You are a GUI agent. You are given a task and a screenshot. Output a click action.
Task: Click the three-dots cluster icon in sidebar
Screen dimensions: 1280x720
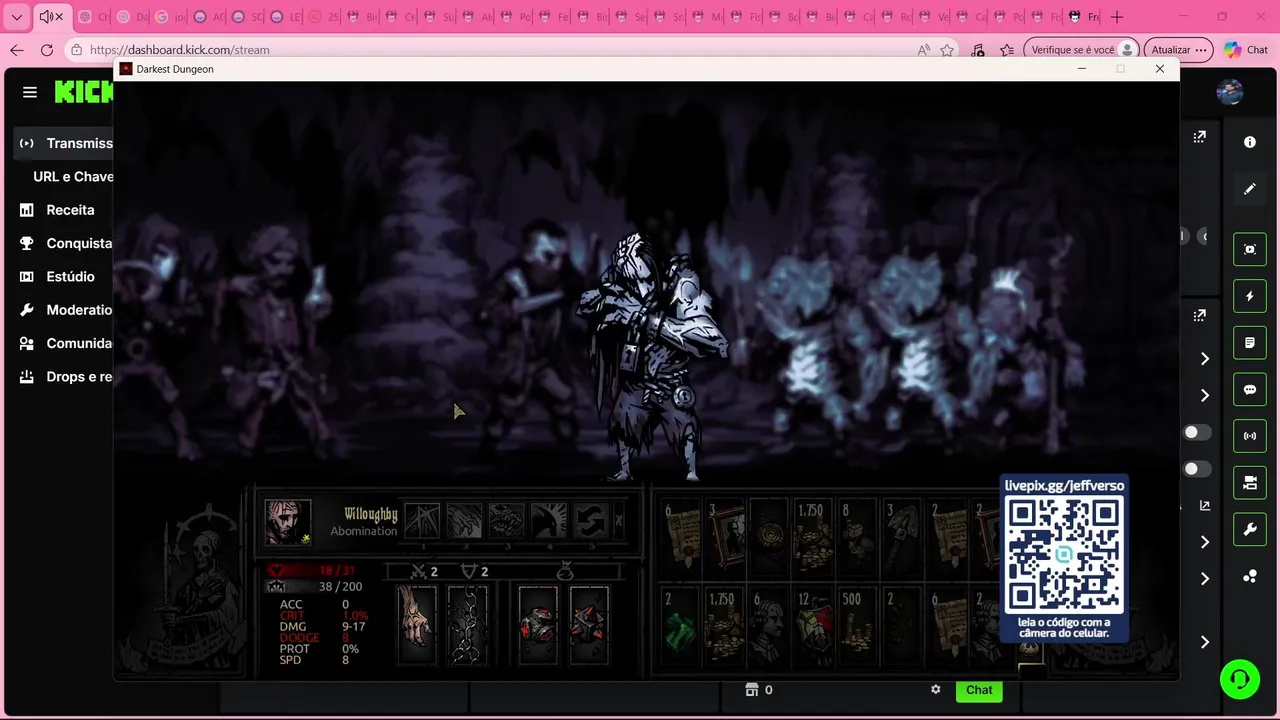click(1250, 577)
